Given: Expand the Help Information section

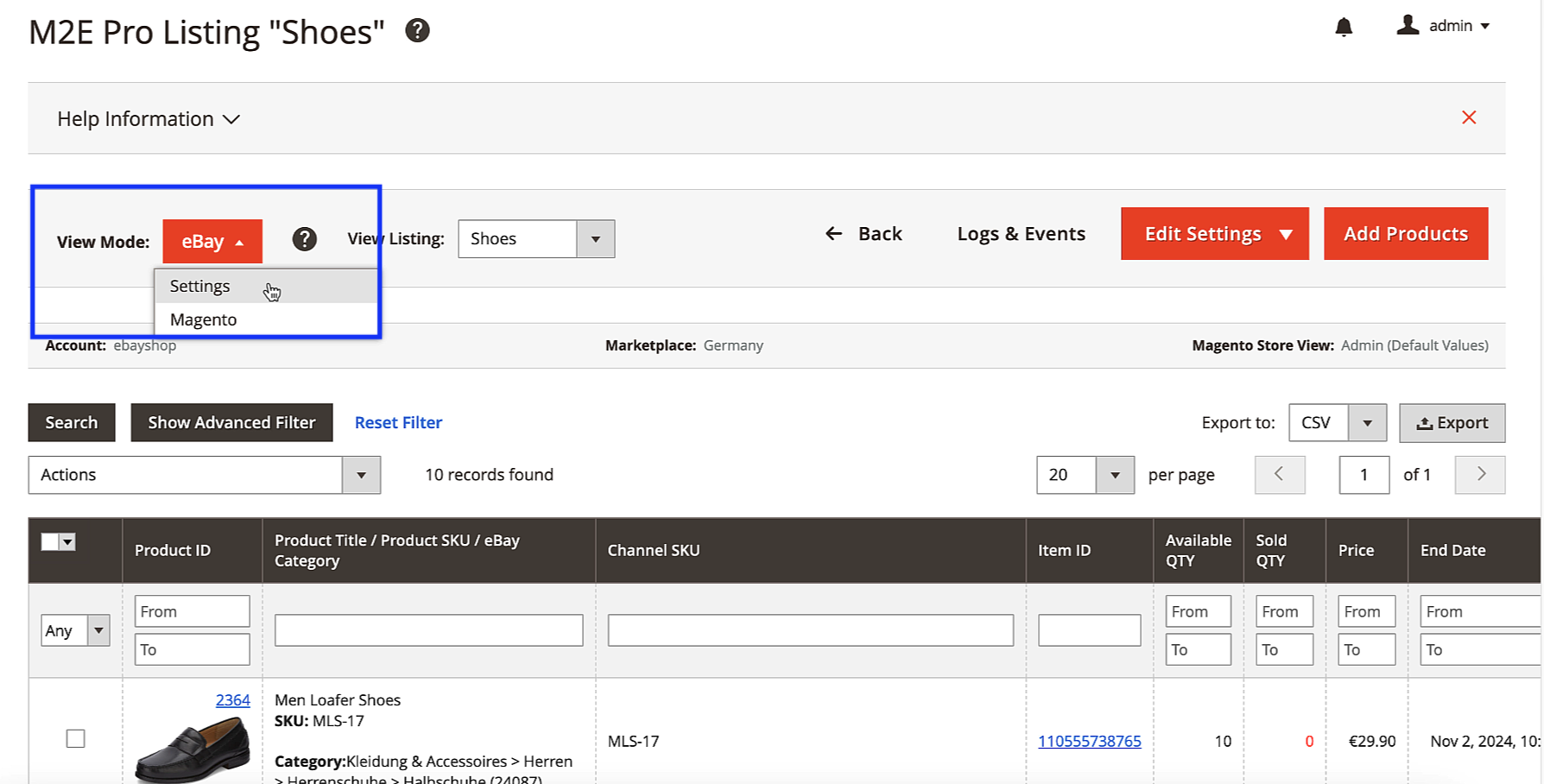Looking at the screenshot, I should [x=149, y=119].
